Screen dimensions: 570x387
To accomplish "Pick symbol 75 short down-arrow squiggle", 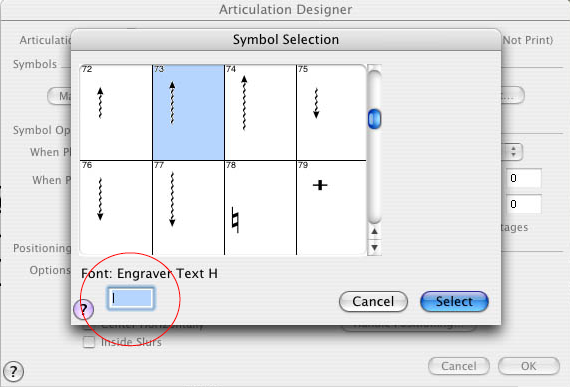I will 331,112.
